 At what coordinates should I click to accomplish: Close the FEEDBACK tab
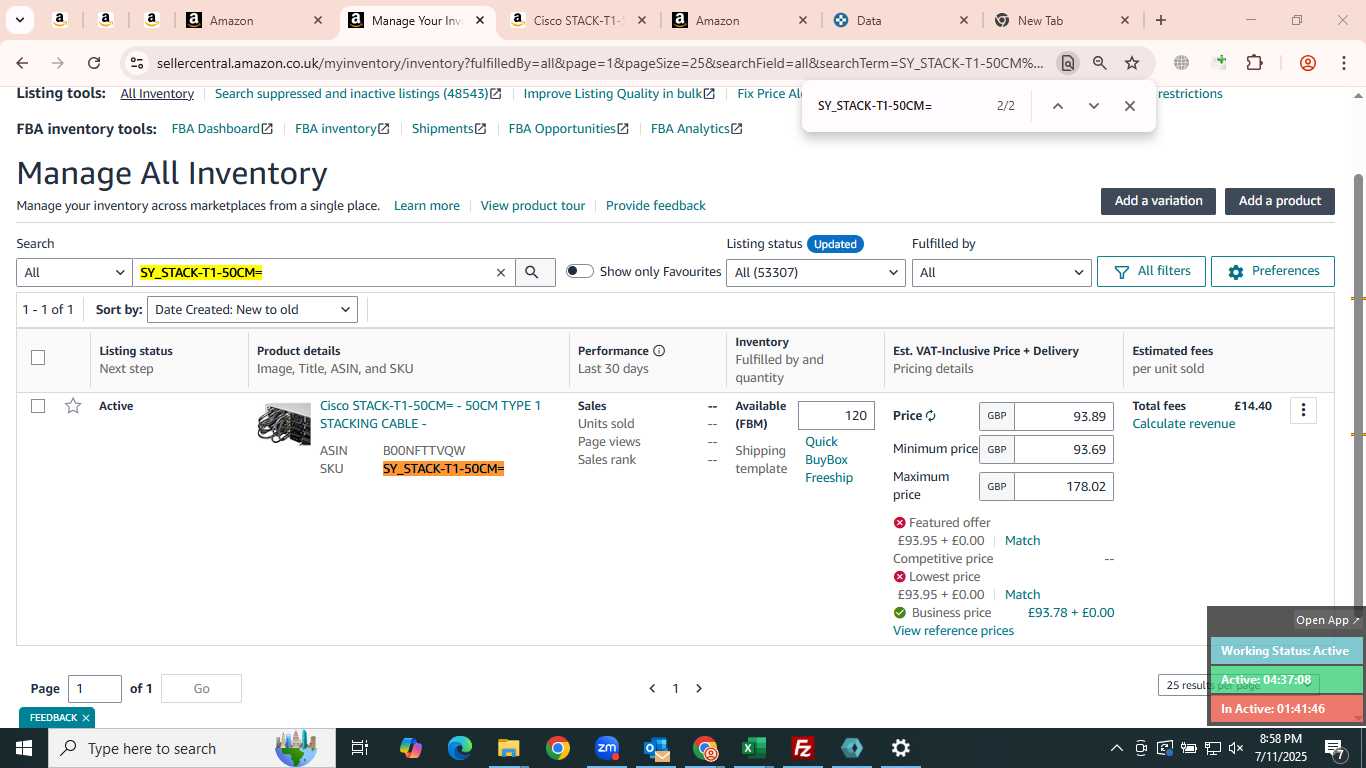point(86,718)
